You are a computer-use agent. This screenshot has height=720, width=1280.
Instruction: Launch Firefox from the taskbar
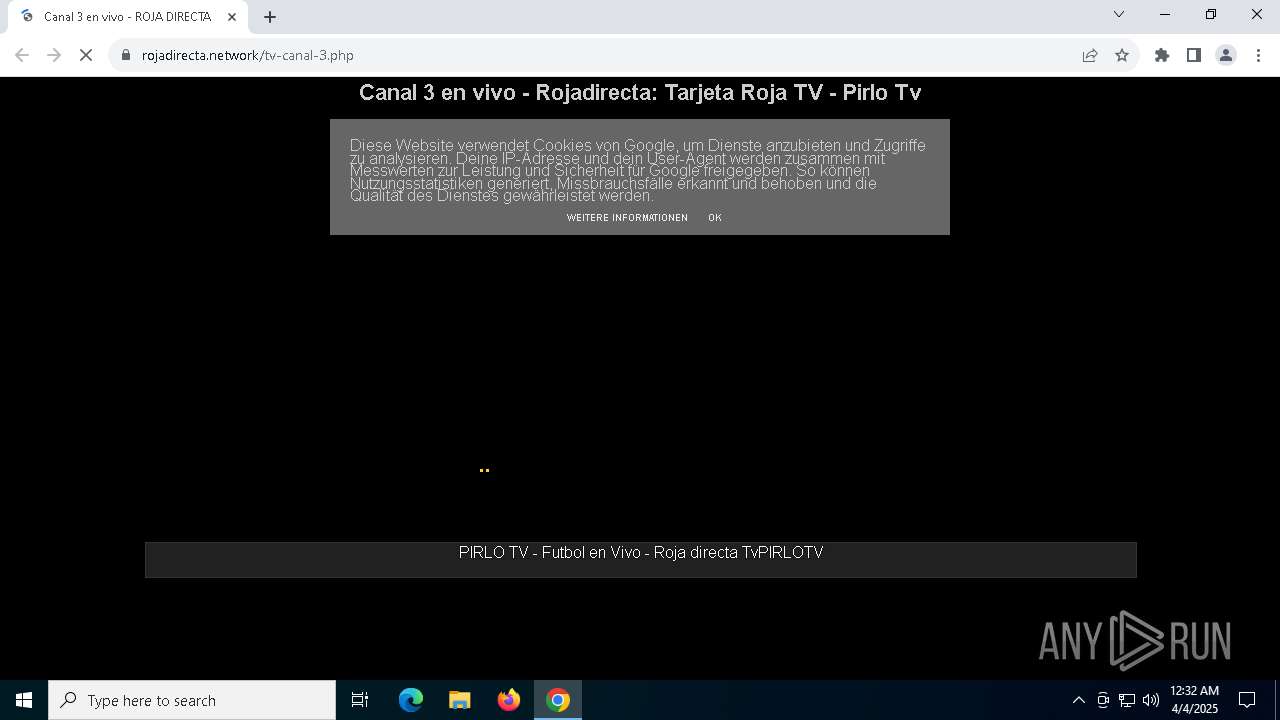(x=509, y=700)
